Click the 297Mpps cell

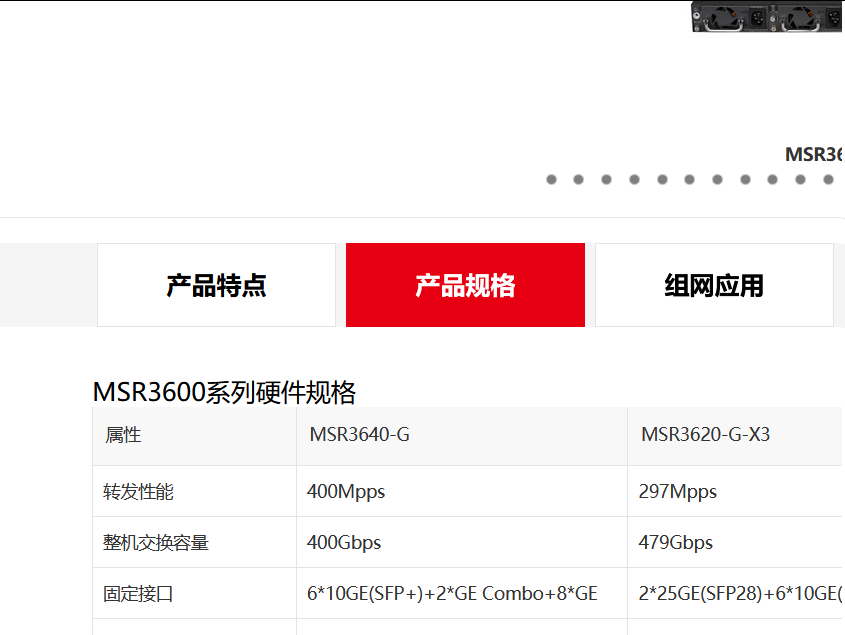[x=736, y=491]
